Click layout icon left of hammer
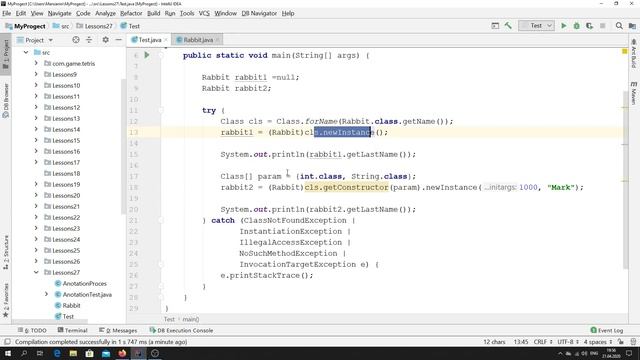Screen dimensions: 640x360 pyautogui.click(x=495, y=26)
